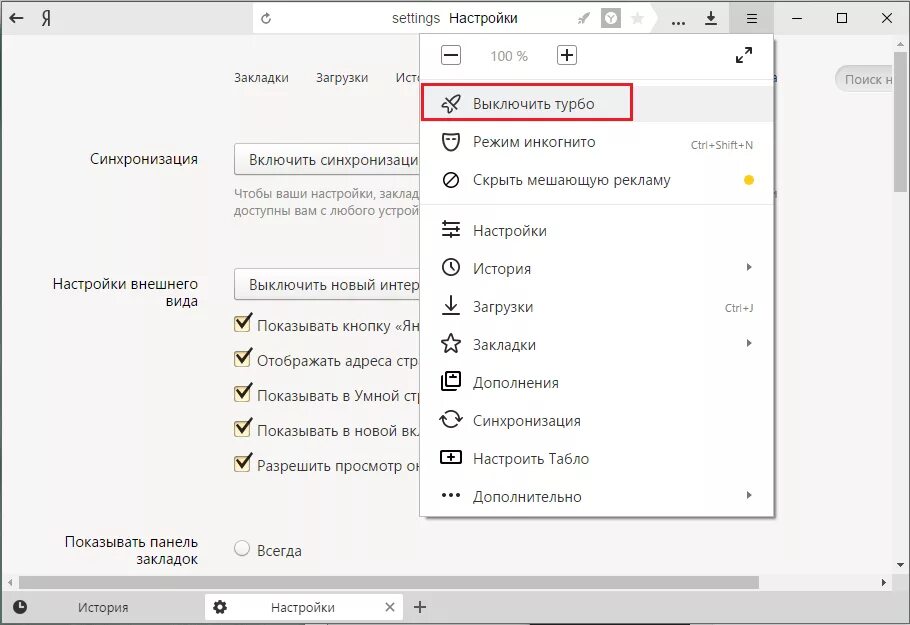910x625 pixels.
Task: Toggle 'Показывать в новой вкладке' checkbox
Action: [x=243, y=428]
